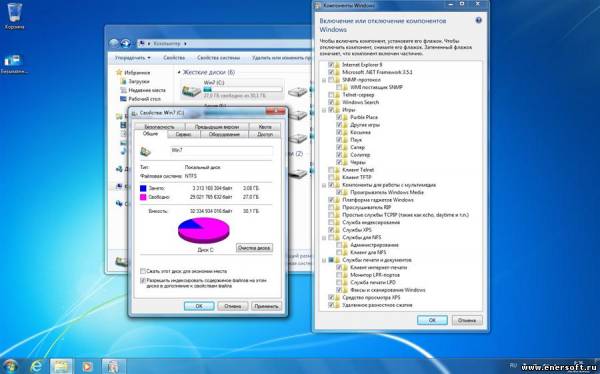Click the Win7 (C:) drive usage bar
The width and height of the screenshot is (600, 374).
click(x=243, y=90)
